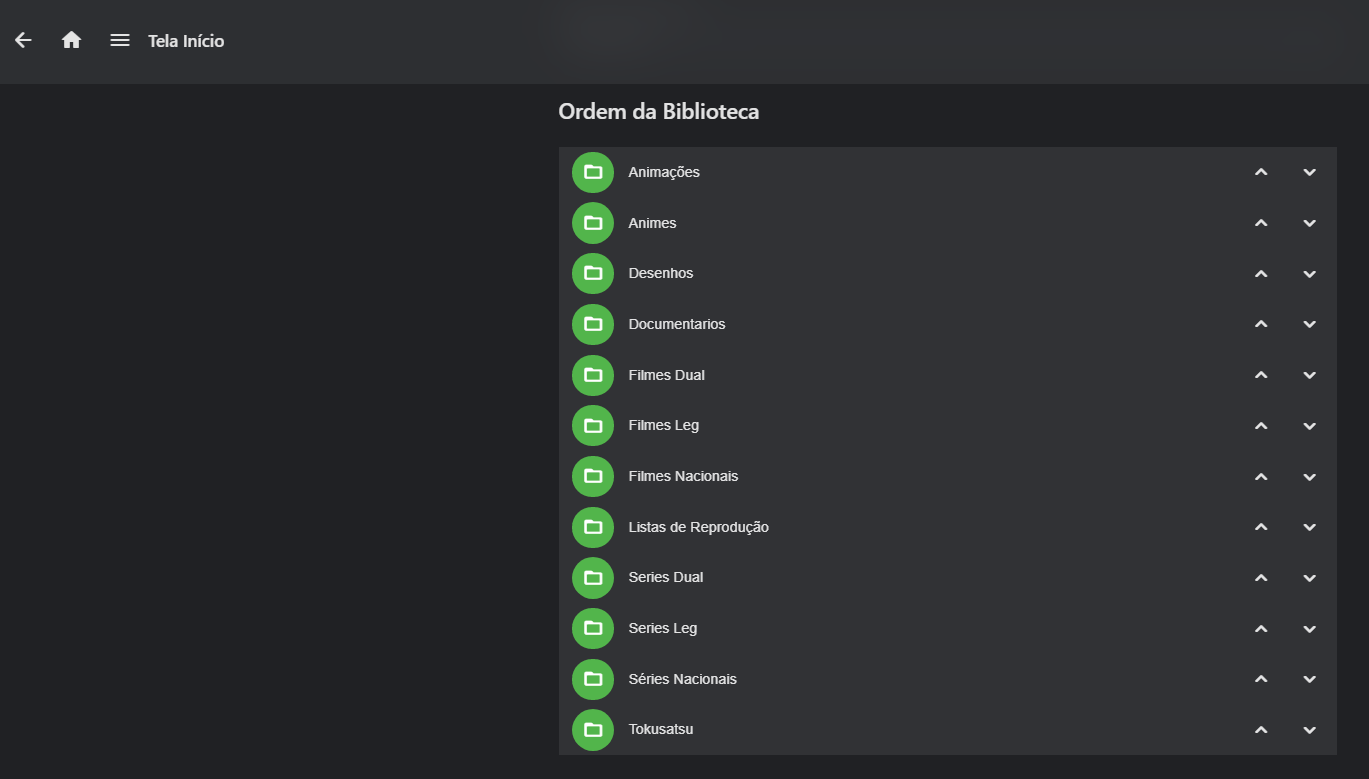Go to the home screen icon
This screenshot has width=1369, height=779.
[71, 40]
